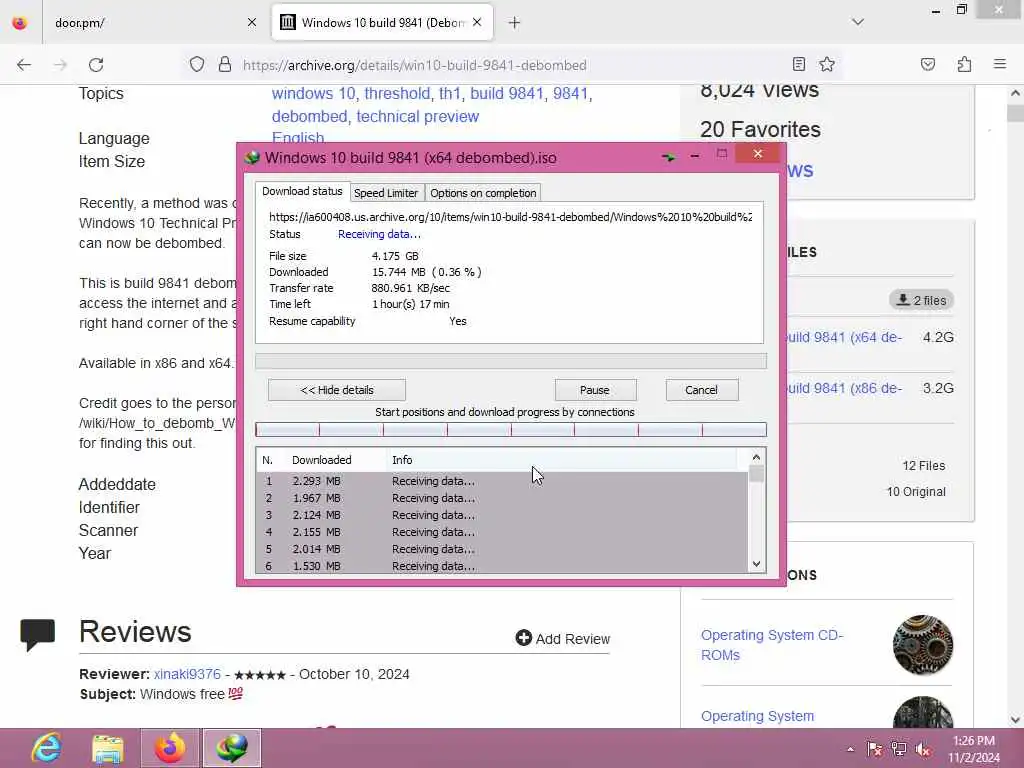Show hidden tray icons arrow

coord(850,749)
